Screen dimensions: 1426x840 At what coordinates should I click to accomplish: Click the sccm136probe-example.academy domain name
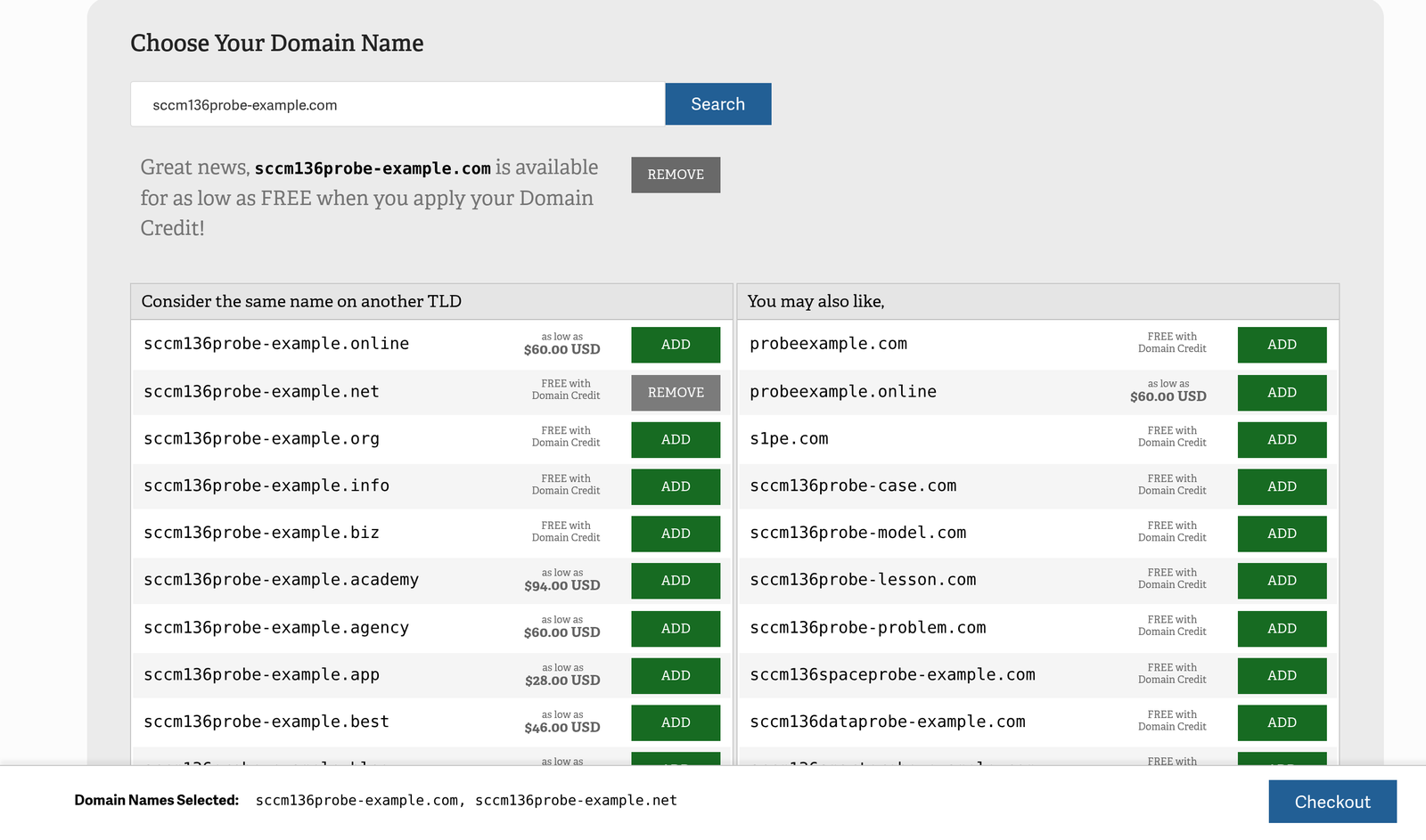pyautogui.click(x=281, y=580)
